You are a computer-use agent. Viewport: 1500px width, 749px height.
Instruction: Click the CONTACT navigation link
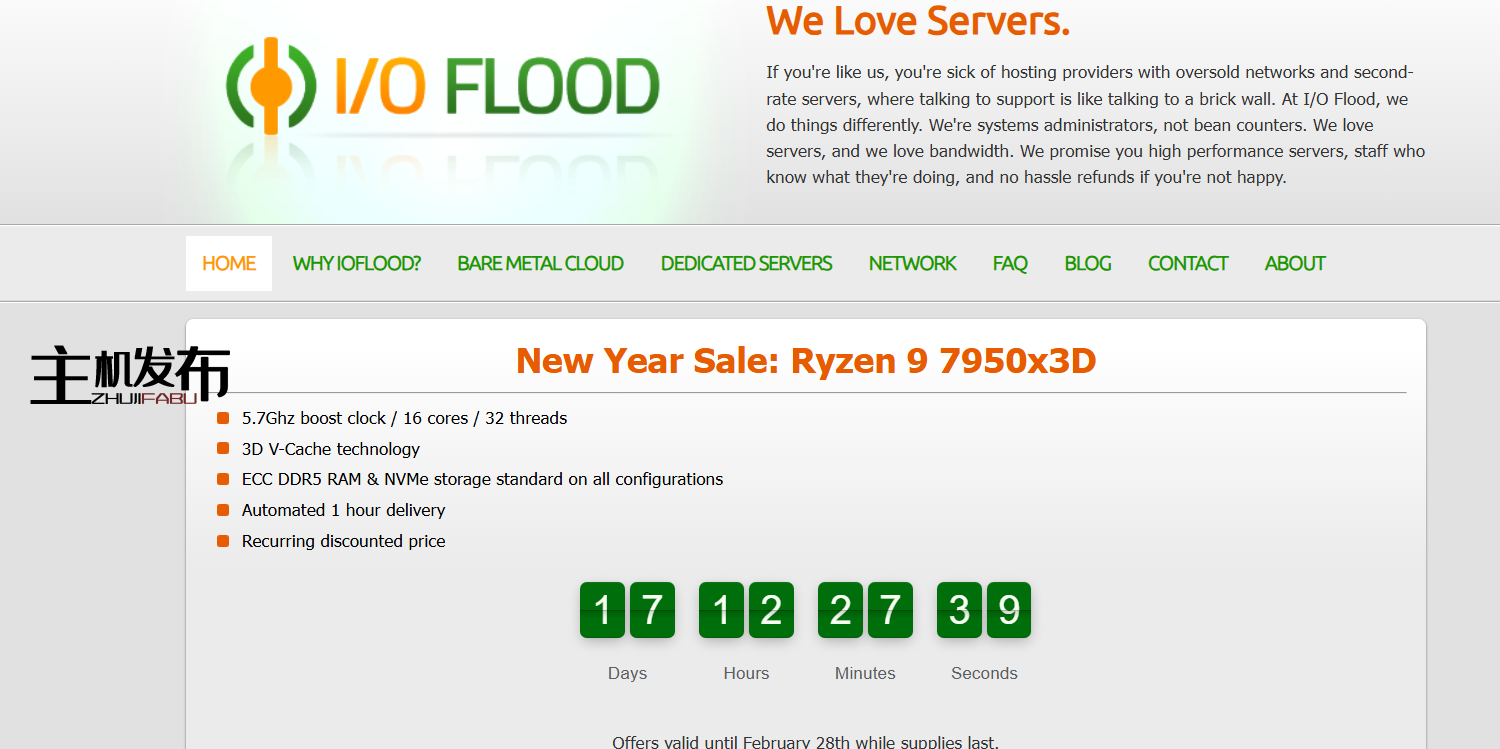1188,264
